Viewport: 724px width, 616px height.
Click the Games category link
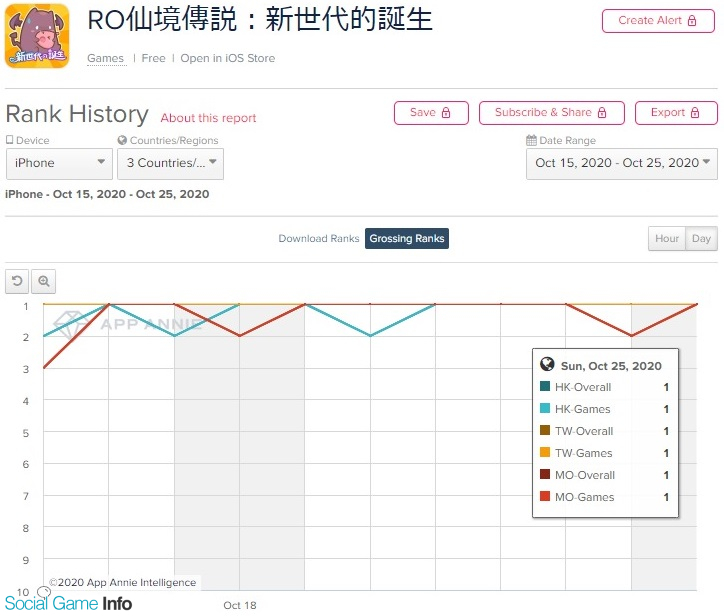[x=105, y=59]
